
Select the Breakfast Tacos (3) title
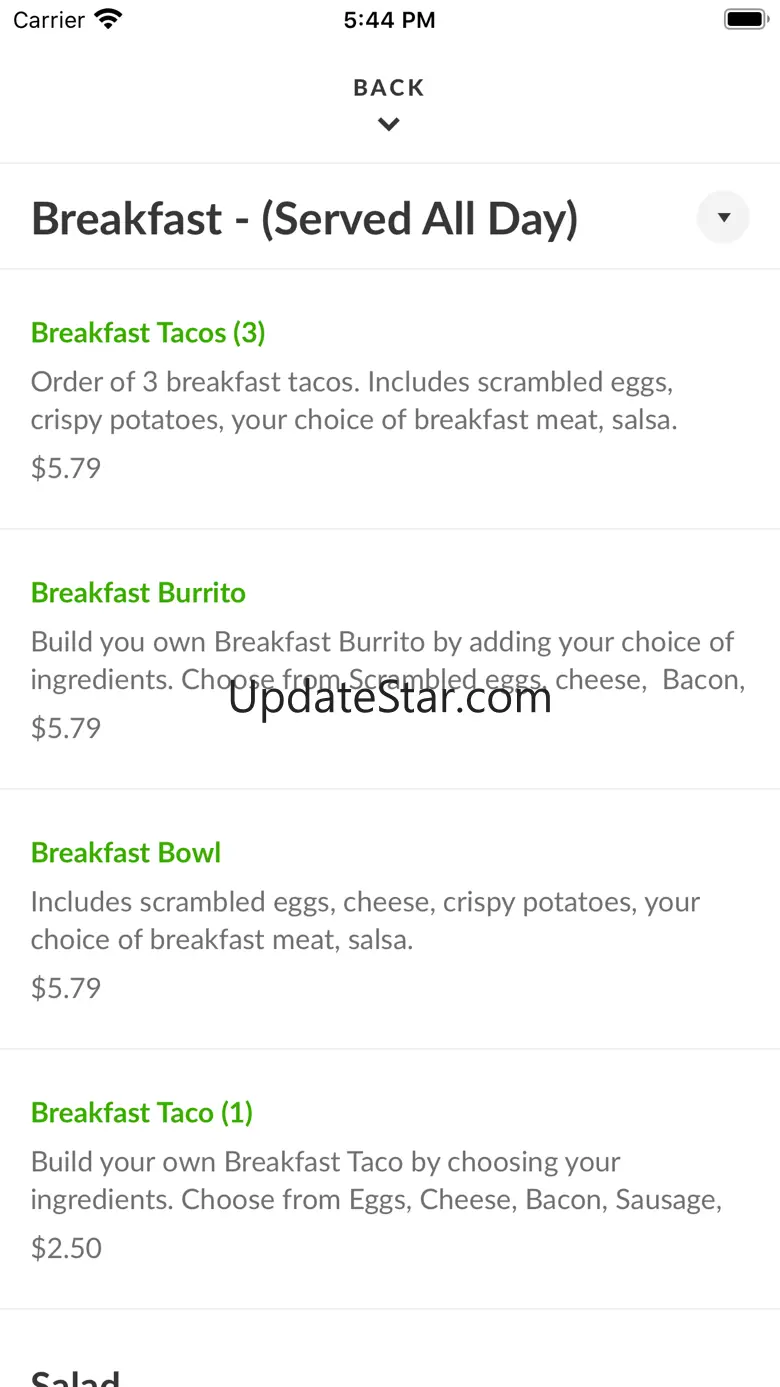point(148,333)
